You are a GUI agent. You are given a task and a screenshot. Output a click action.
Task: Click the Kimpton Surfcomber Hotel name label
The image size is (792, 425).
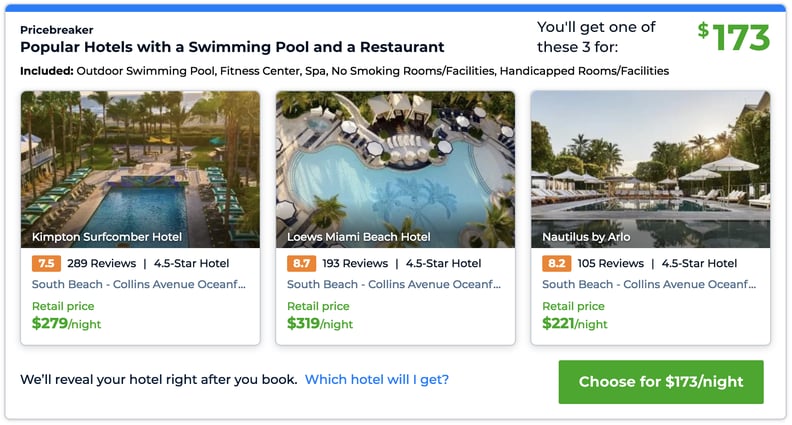(107, 237)
